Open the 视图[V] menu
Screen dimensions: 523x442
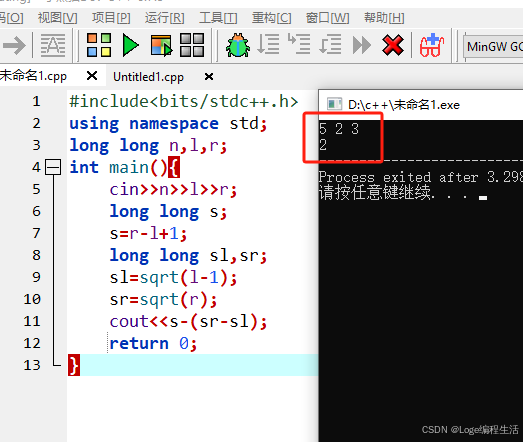pos(57,18)
